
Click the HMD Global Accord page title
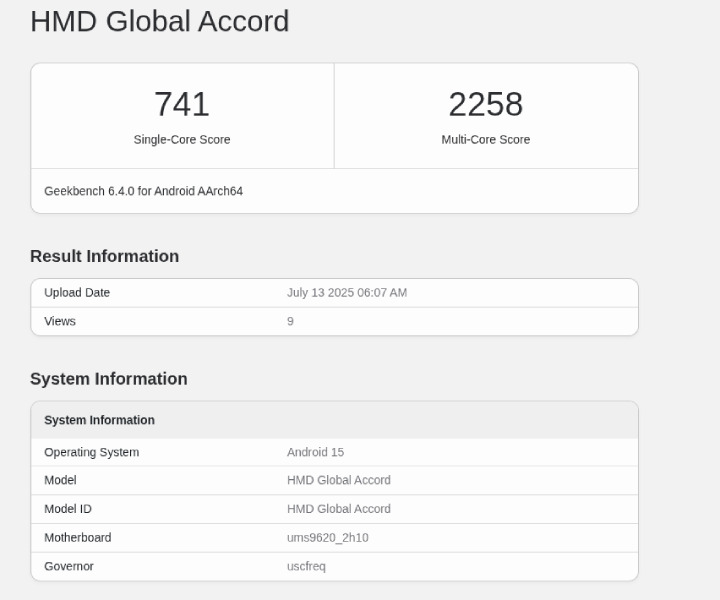(x=160, y=21)
